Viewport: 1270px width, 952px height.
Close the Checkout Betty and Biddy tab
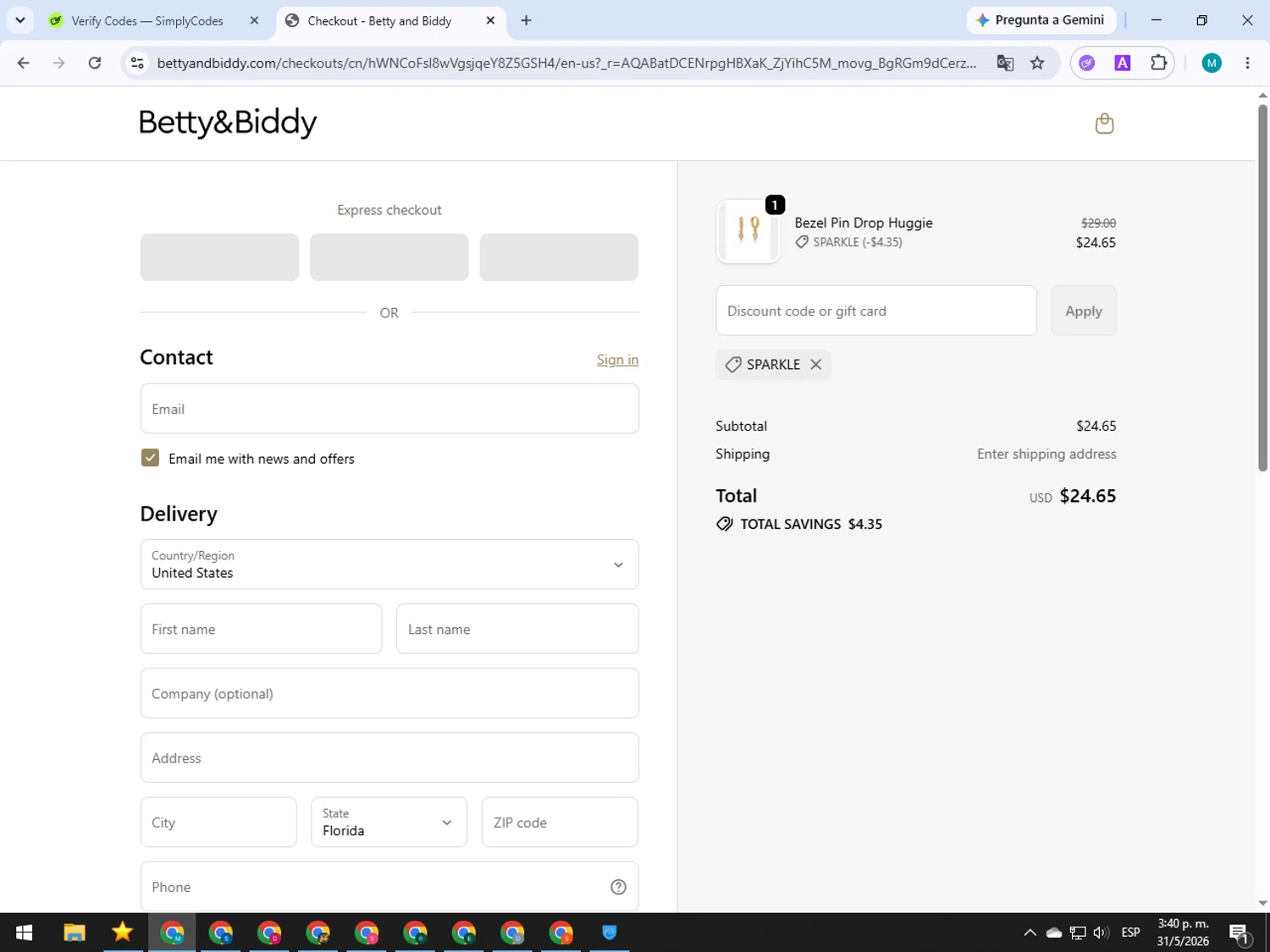tap(490, 20)
